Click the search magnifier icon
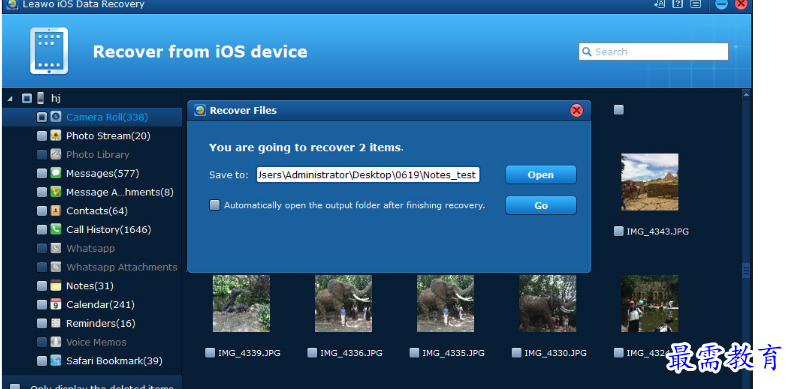 click(x=586, y=51)
